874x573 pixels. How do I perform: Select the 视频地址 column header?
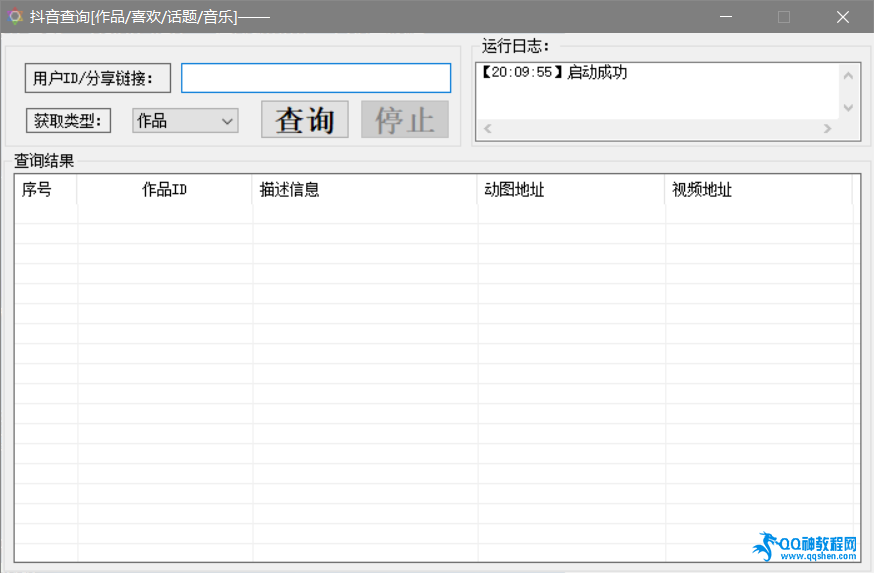(759, 190)
